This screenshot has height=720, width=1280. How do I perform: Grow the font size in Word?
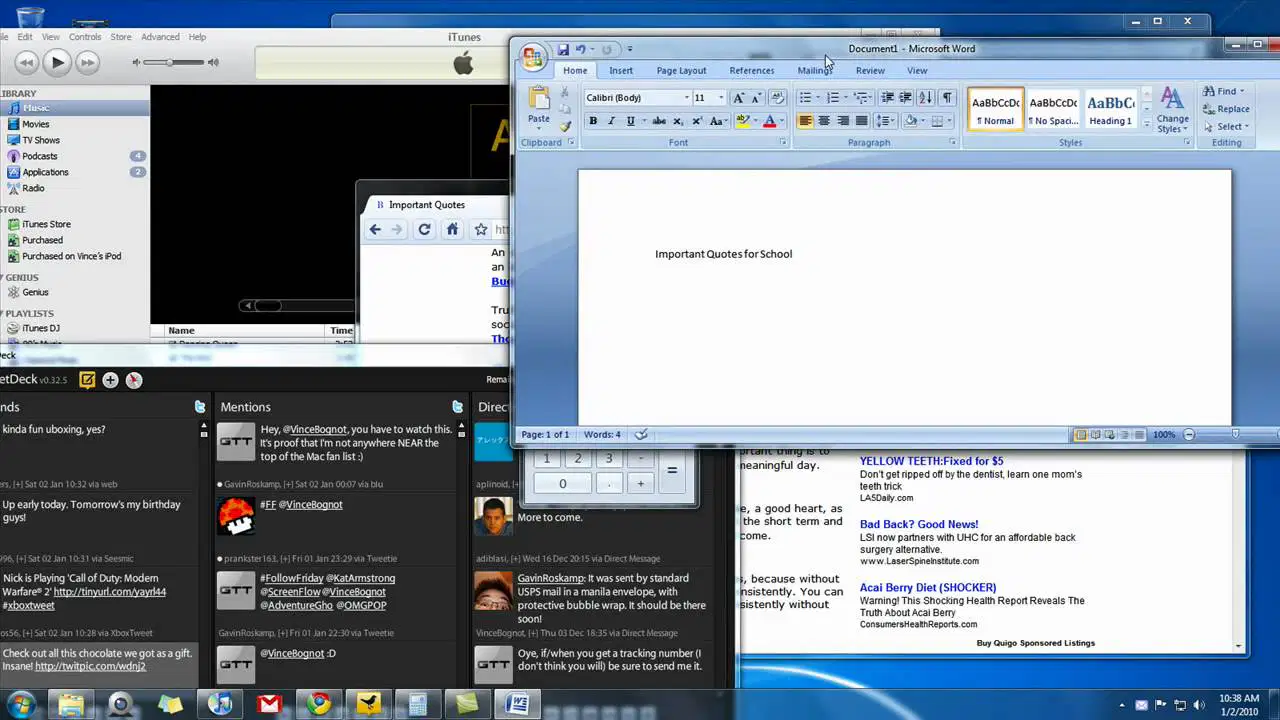(738, 97)
